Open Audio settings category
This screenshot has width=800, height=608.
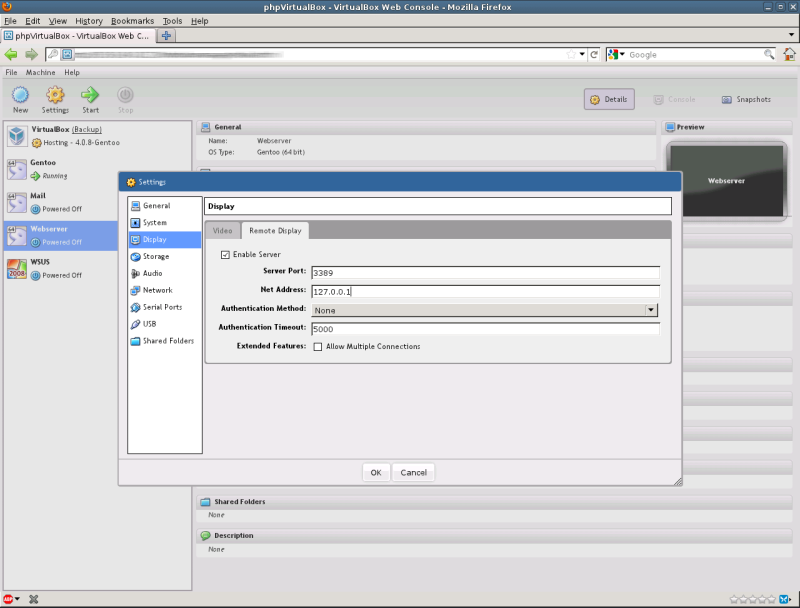[x=164, y=273]
